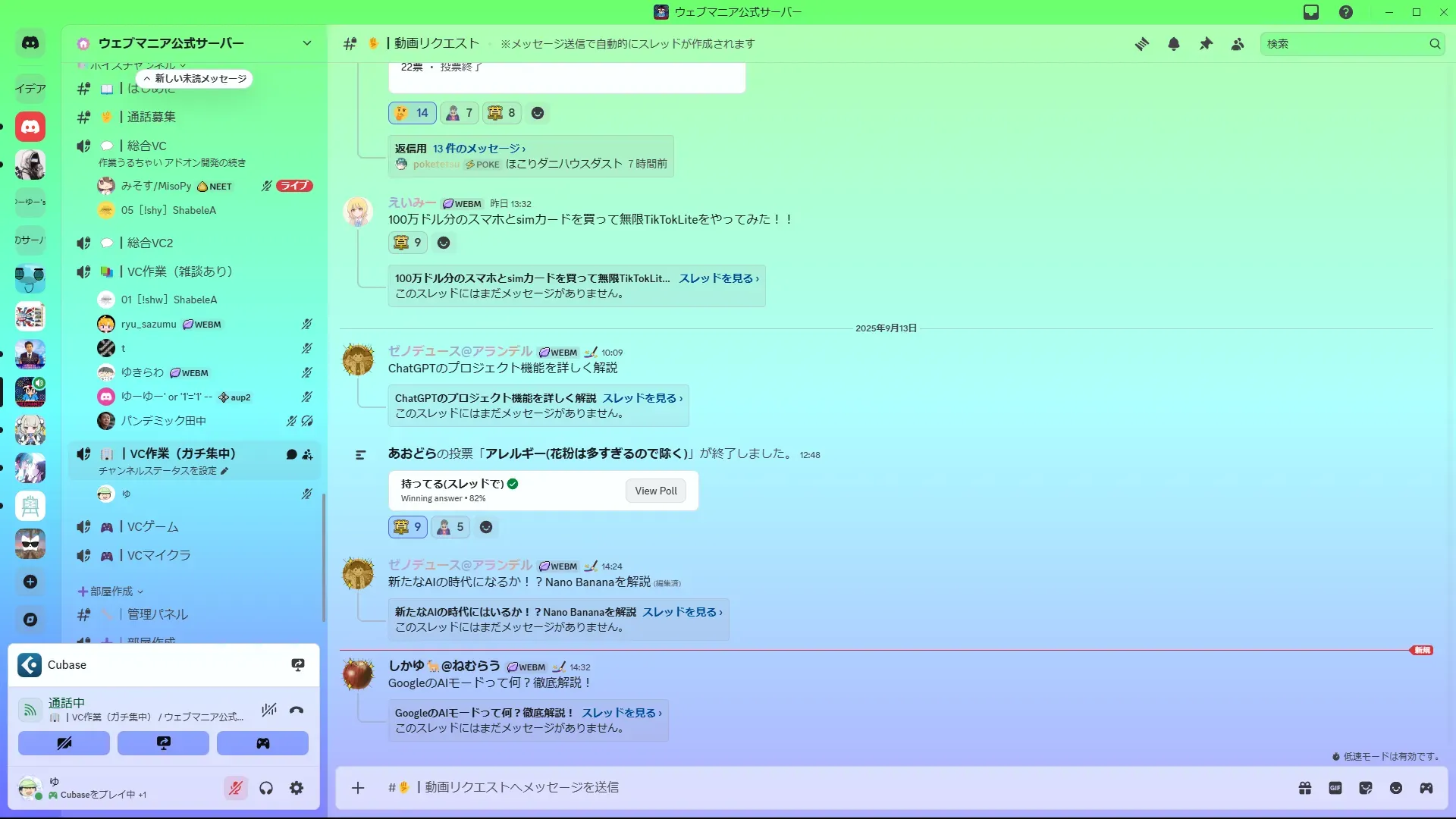Toggle microphone mute in user panel
The image size is (1456, 819).
point(236,789)
